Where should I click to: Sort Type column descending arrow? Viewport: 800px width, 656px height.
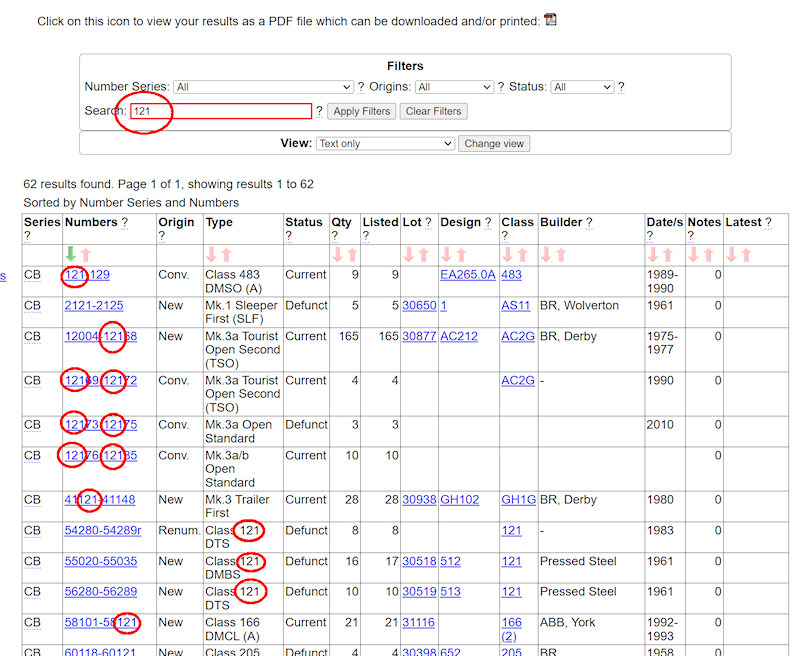coord(211,255)
